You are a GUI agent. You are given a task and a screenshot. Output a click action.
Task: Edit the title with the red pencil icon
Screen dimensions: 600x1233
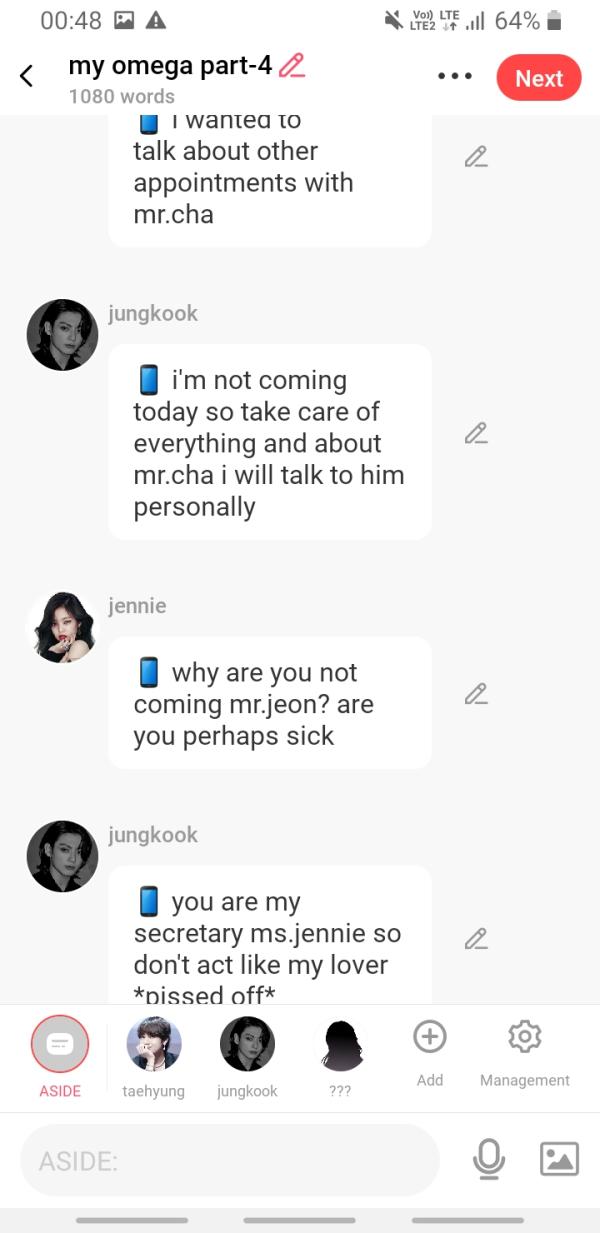coord(292,66)
